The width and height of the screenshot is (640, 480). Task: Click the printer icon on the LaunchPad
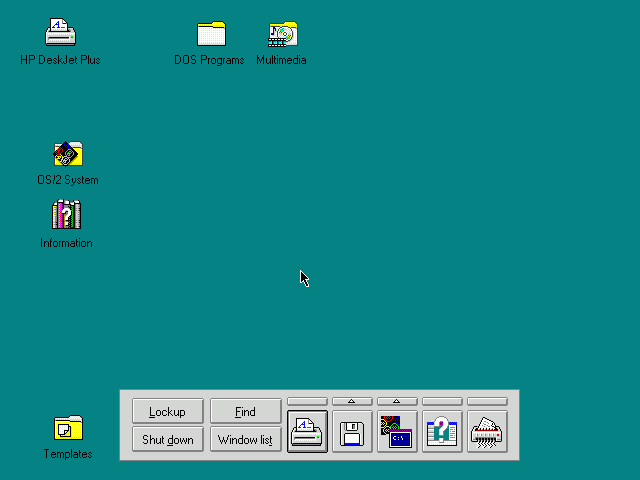(307, 431)
